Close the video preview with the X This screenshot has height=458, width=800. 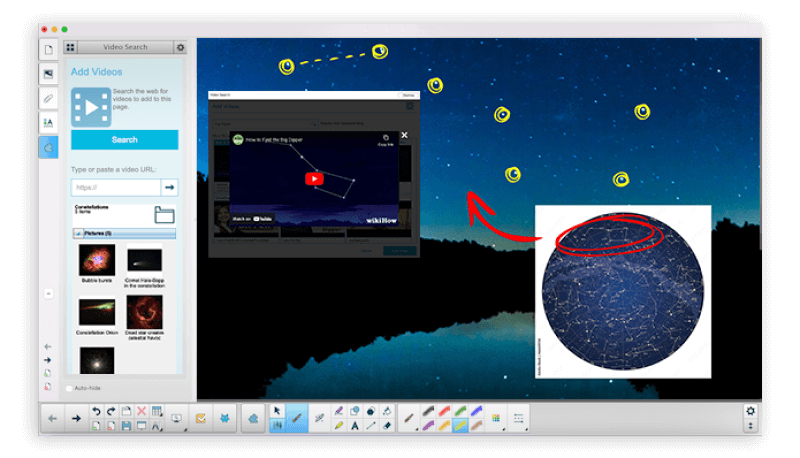[404, 135]
